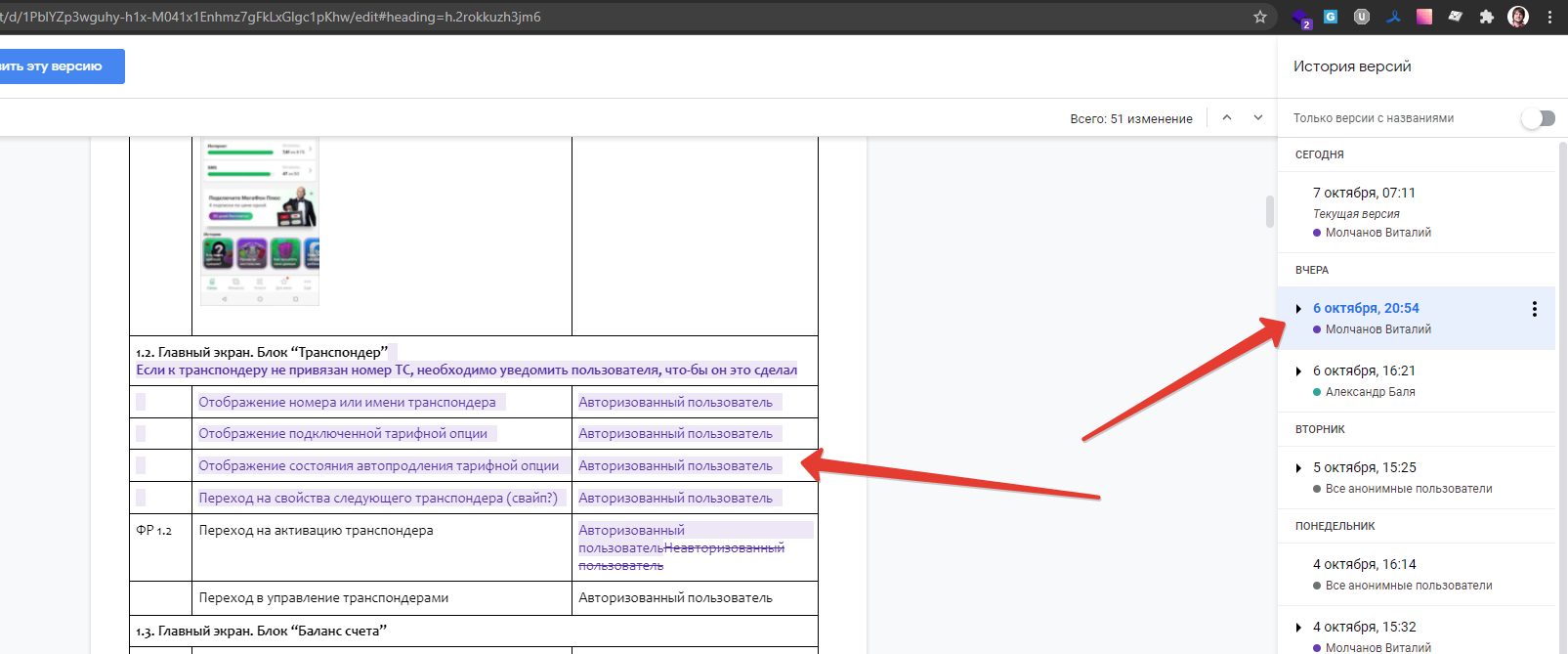The width and height of the screenshot is (1568, 654).
Task: Open more actions for 6 октября, 20:54 version
Action: 1534,309
